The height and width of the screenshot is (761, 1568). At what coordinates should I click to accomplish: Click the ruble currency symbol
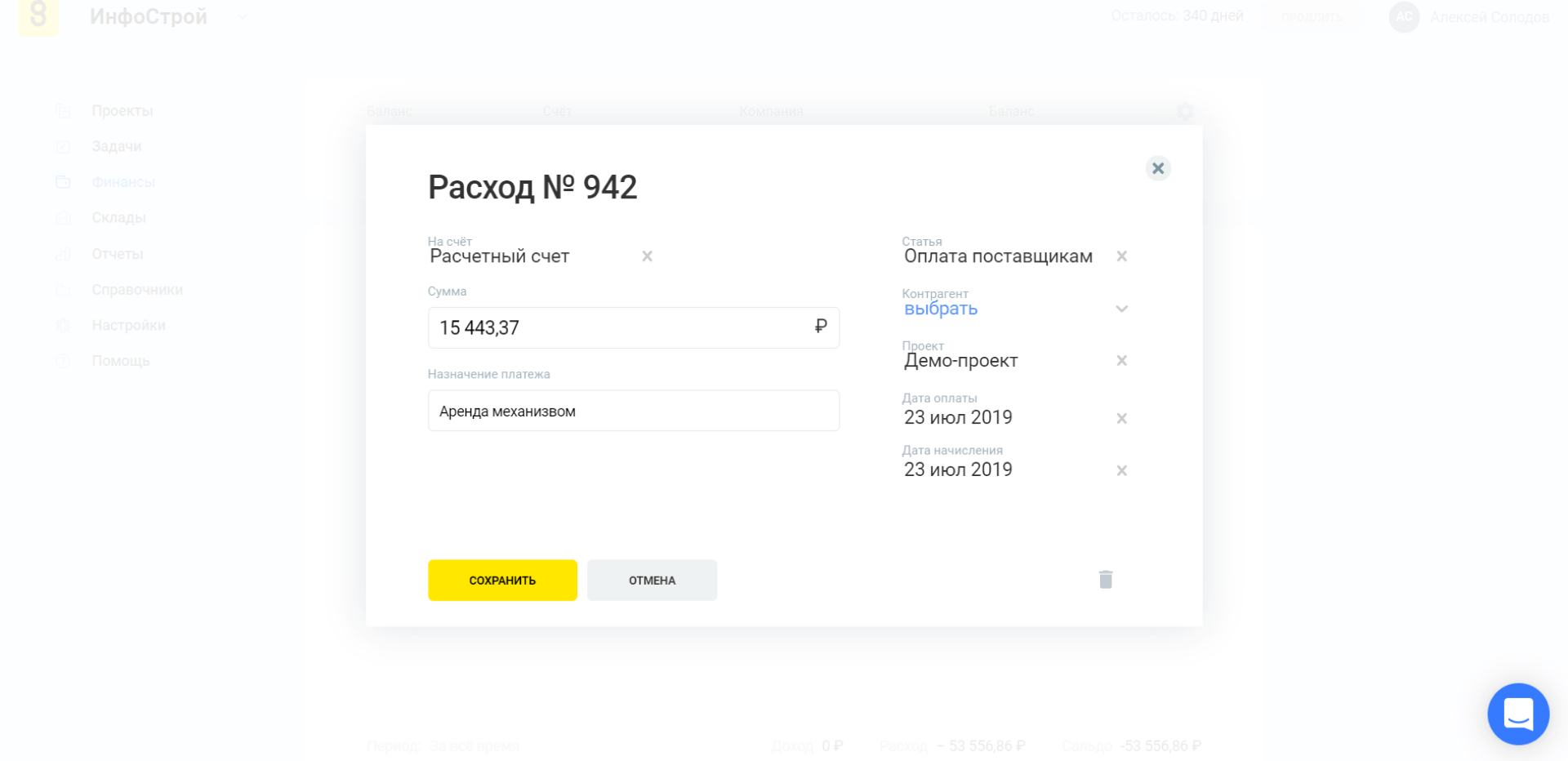[x=821, y=327]
